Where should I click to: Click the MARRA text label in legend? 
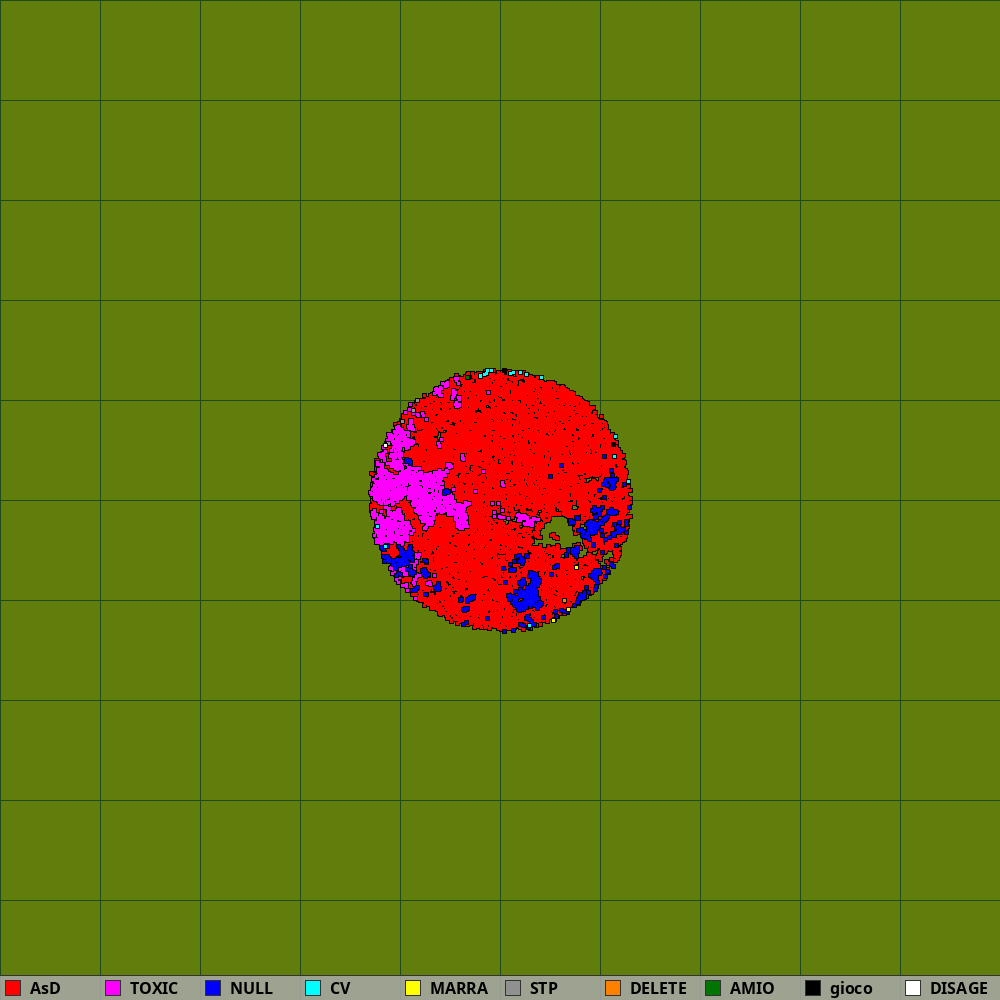click(x=458, y=988)
